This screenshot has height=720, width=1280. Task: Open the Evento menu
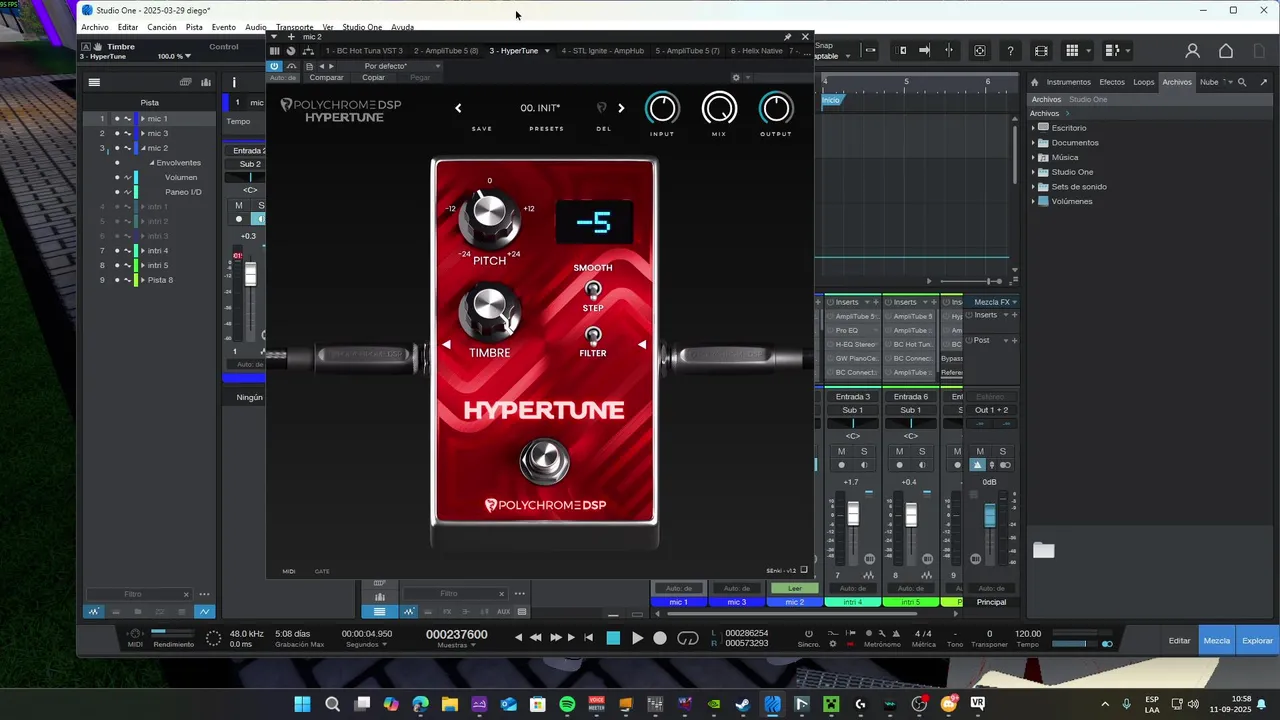click(x=224, y=27)
